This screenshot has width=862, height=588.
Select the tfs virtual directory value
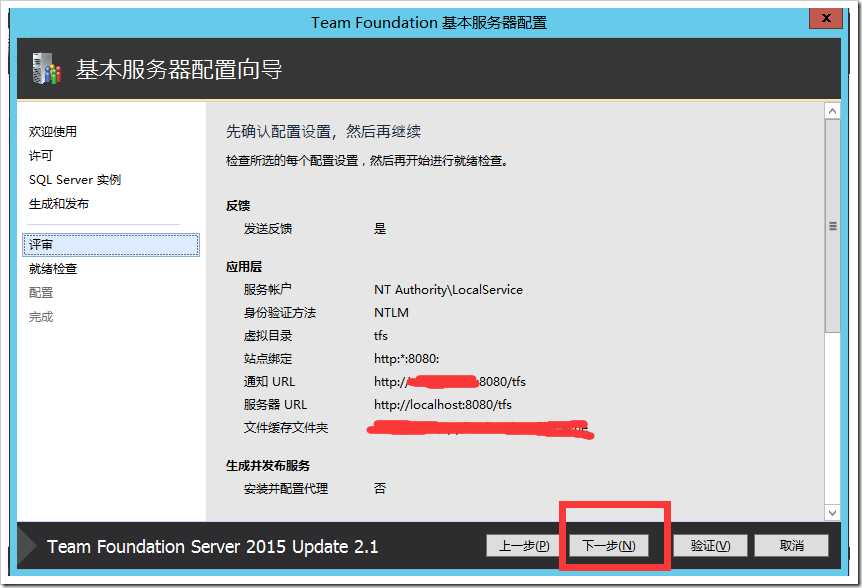[380, 335]
